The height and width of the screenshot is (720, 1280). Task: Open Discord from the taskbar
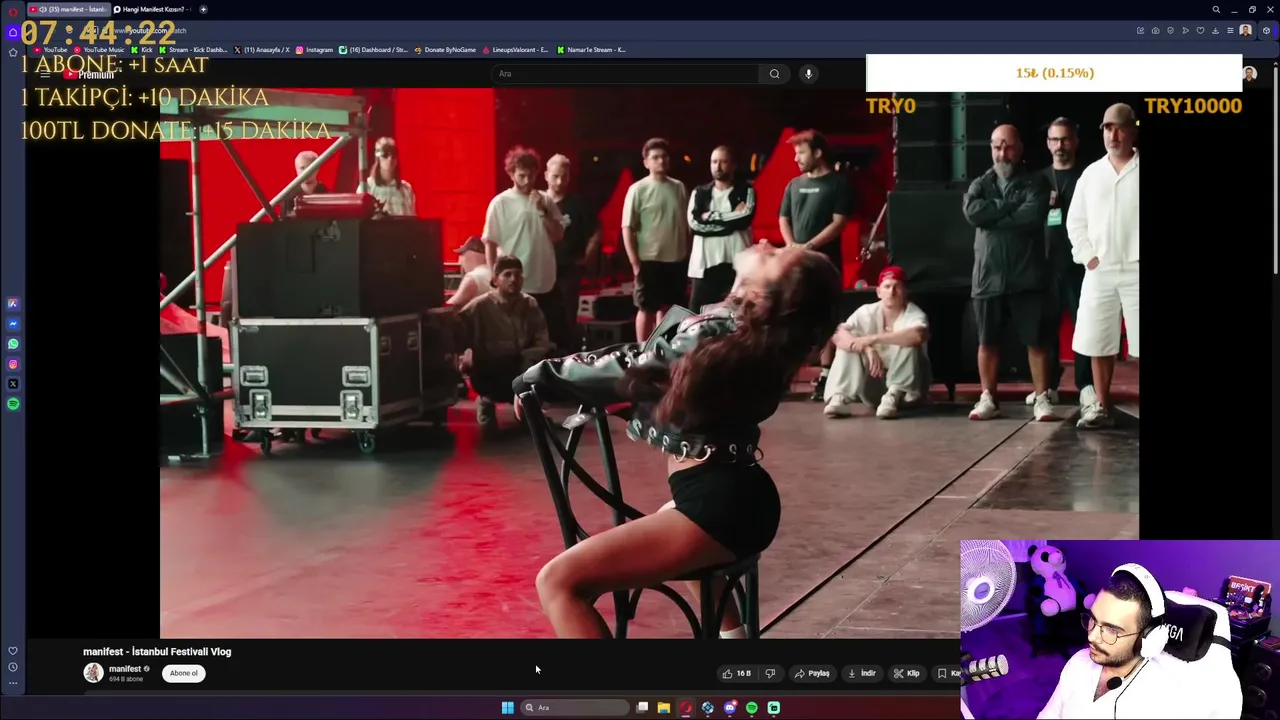click(x=730, y=708)
